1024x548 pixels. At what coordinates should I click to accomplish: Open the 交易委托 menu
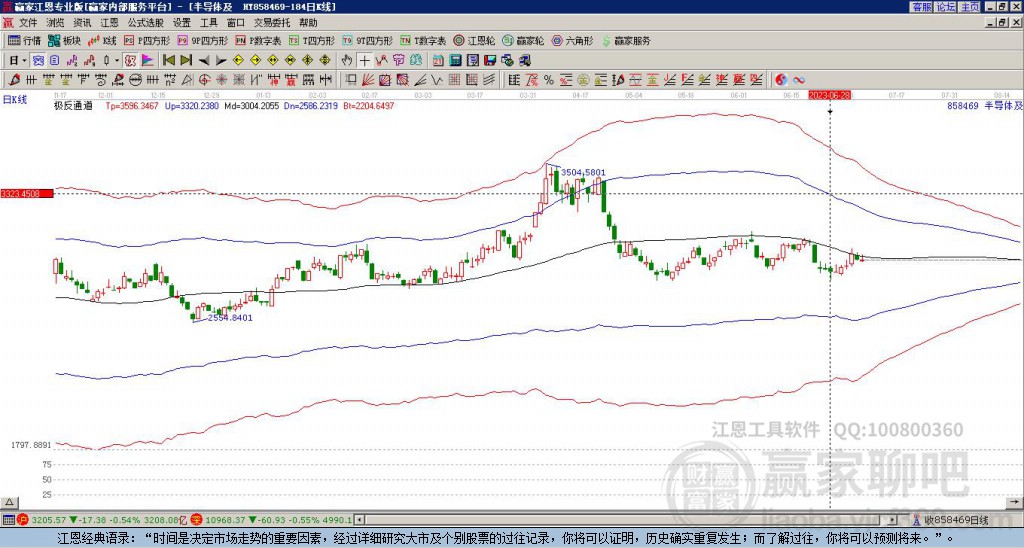(x=272, y=23)
